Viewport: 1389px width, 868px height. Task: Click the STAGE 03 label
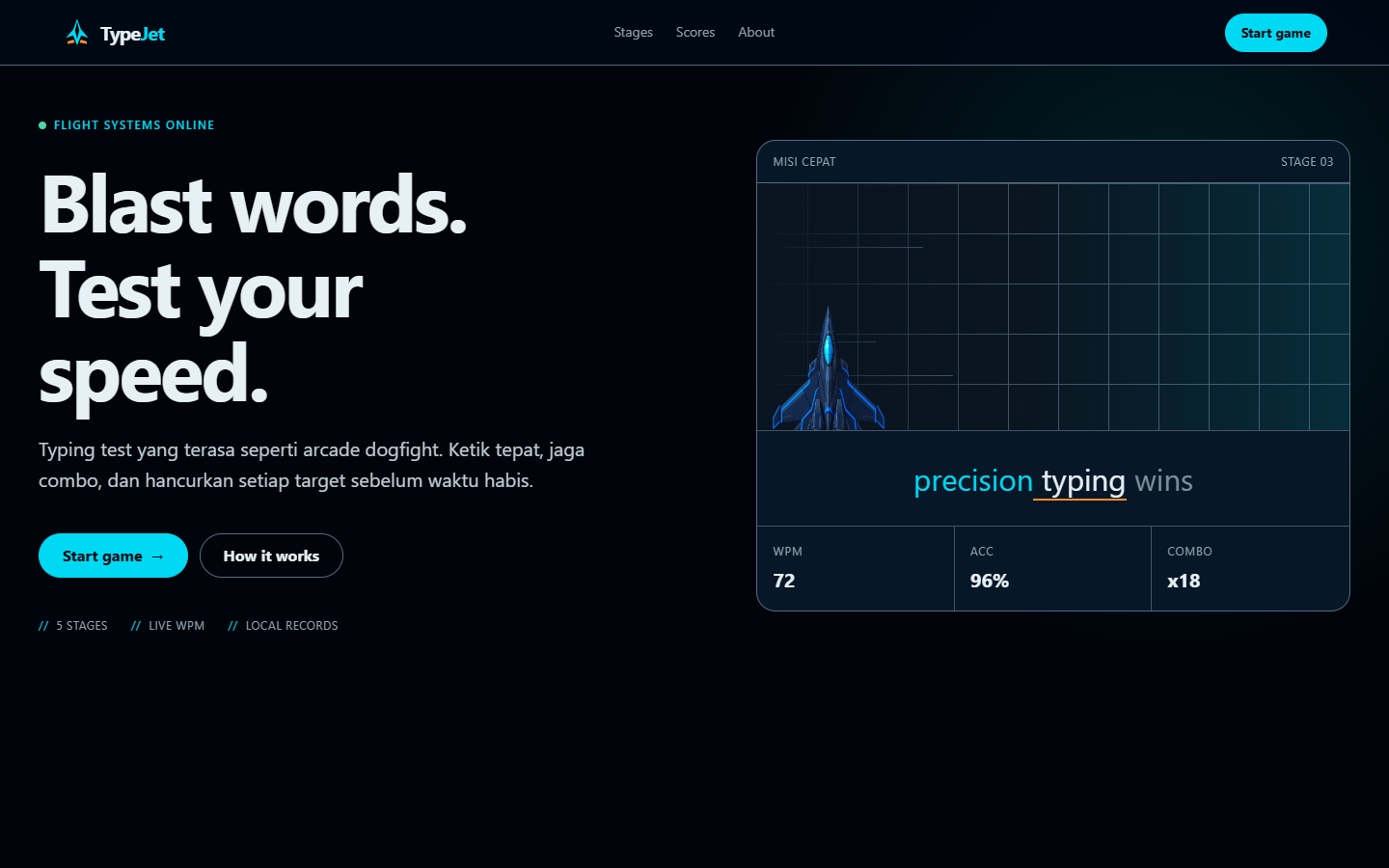tap(1307, 162)
